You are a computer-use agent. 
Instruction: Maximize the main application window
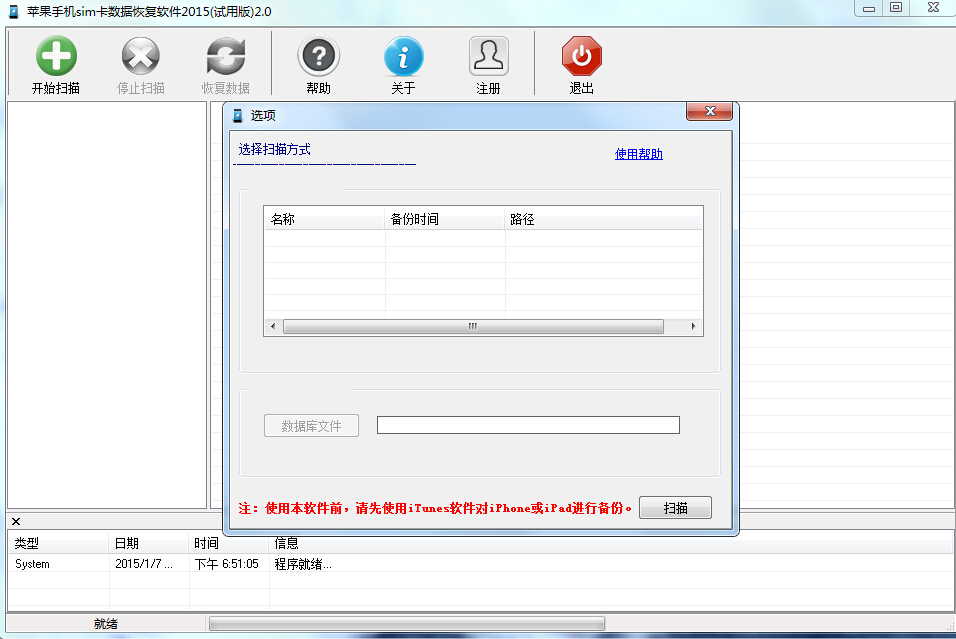coord(896,8)
